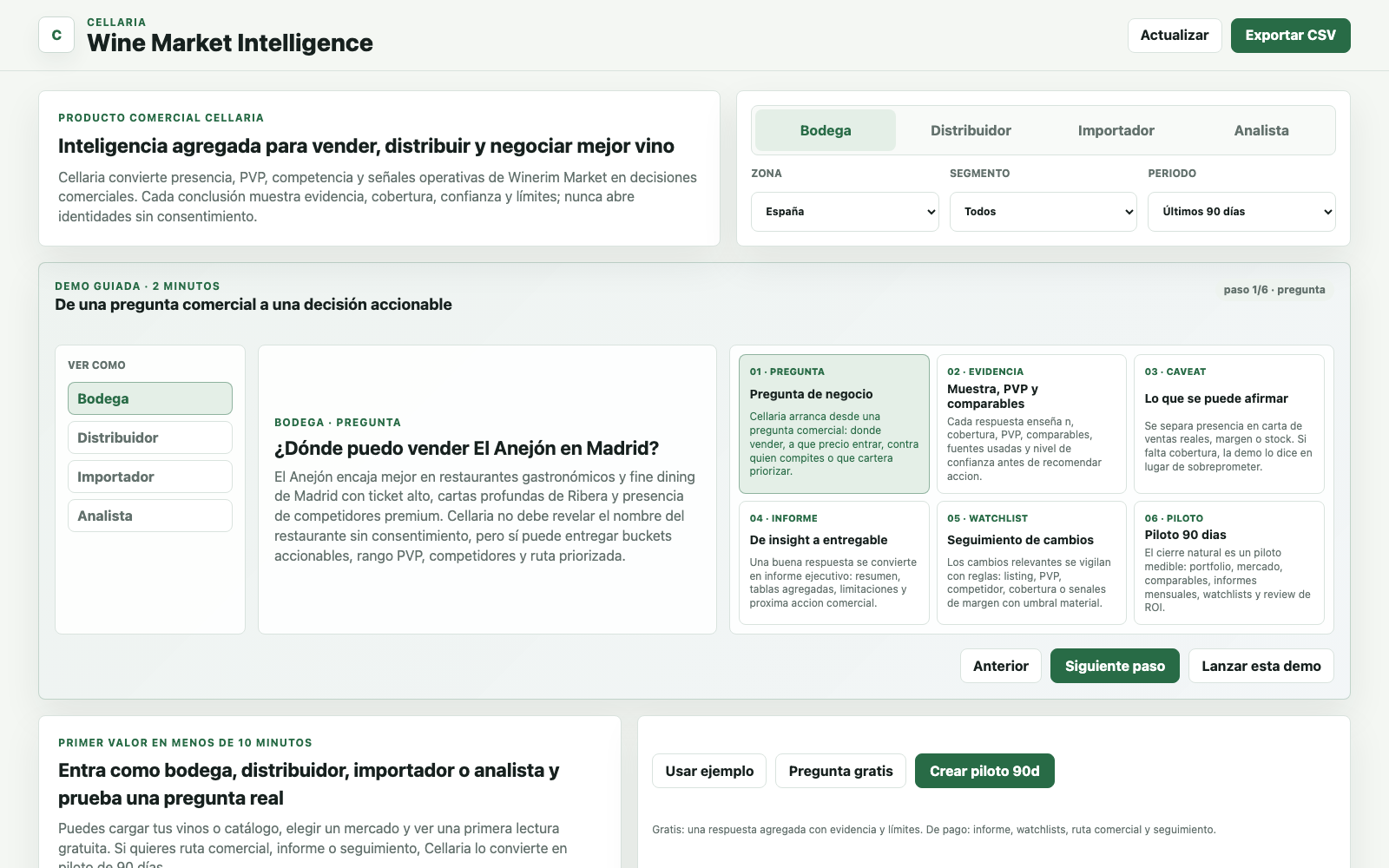Screen dimensions: 1389x868
Task: Select the 03 Caveat step card
Action: pos(1229,424)
